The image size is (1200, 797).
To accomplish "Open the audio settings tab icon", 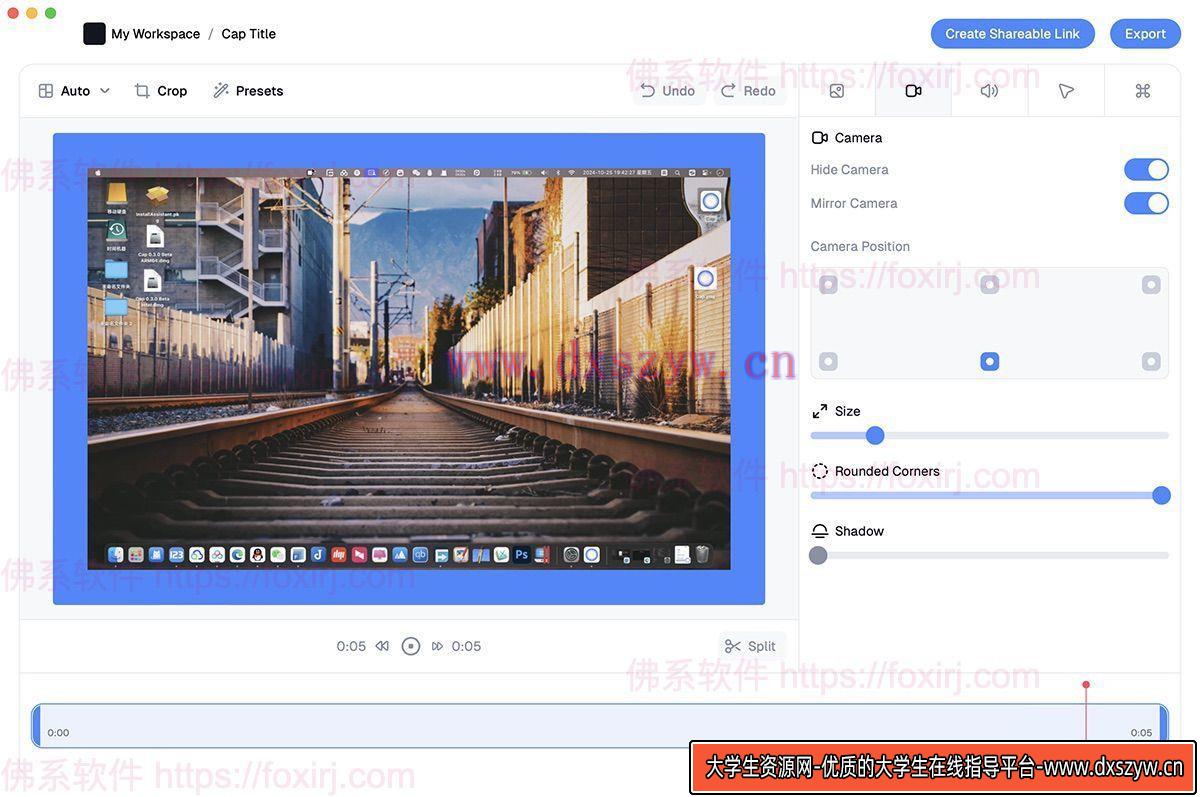I will coord(989,91).
